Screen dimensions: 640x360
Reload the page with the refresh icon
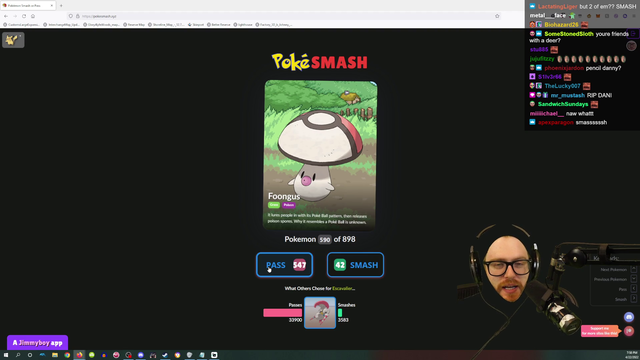point(24,16)
